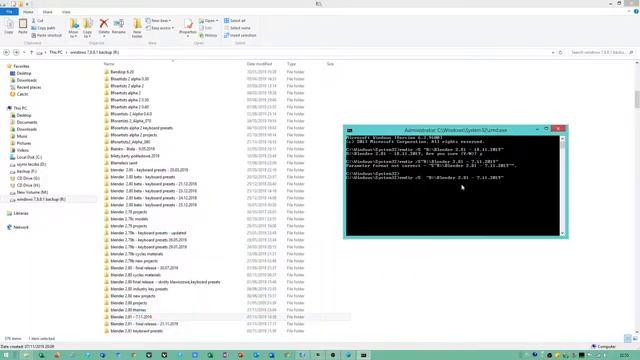Click the Copy icon in the ribbon
Screen dimensions: 640x360
pyautogui.click(x=9, y=27)
